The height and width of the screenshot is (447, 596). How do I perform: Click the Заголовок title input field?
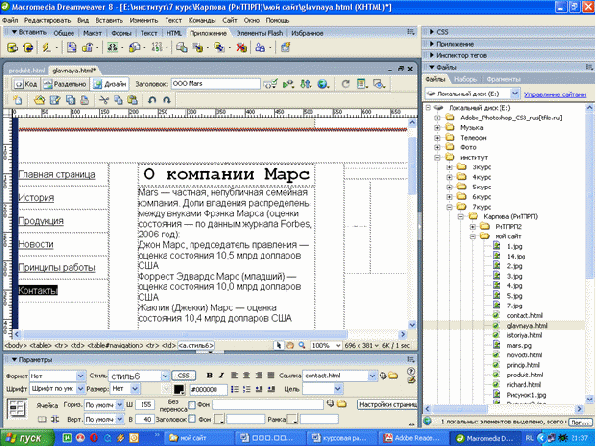[216, 84]
